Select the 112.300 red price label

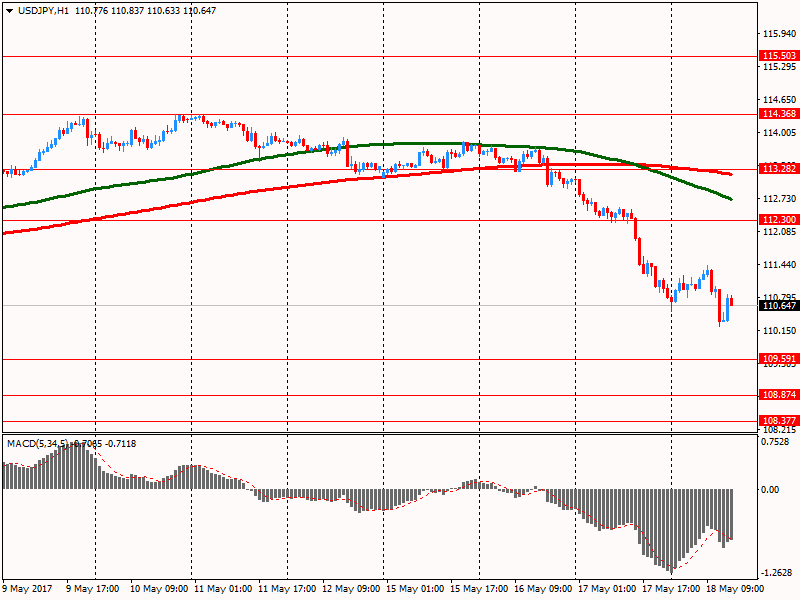pyautogui.click(x=779, y=219)
